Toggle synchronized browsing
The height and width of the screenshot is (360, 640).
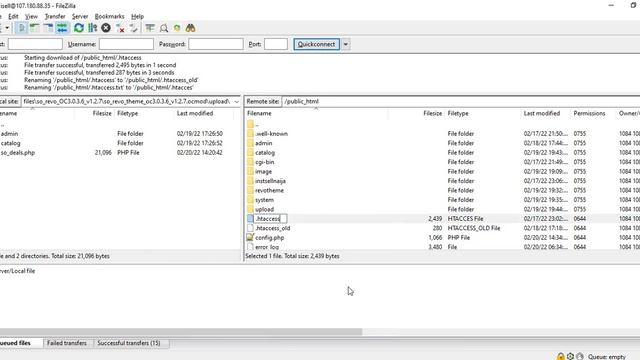point(177,28)
